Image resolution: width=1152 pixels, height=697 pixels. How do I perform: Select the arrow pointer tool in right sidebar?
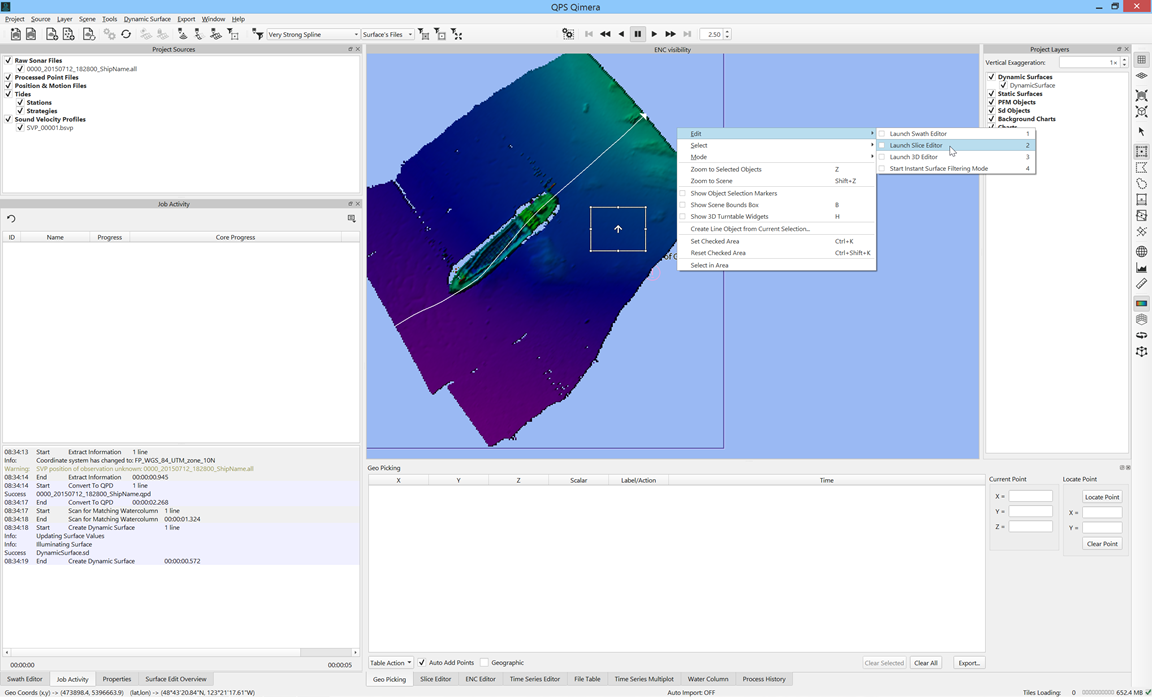point(1141,131)
